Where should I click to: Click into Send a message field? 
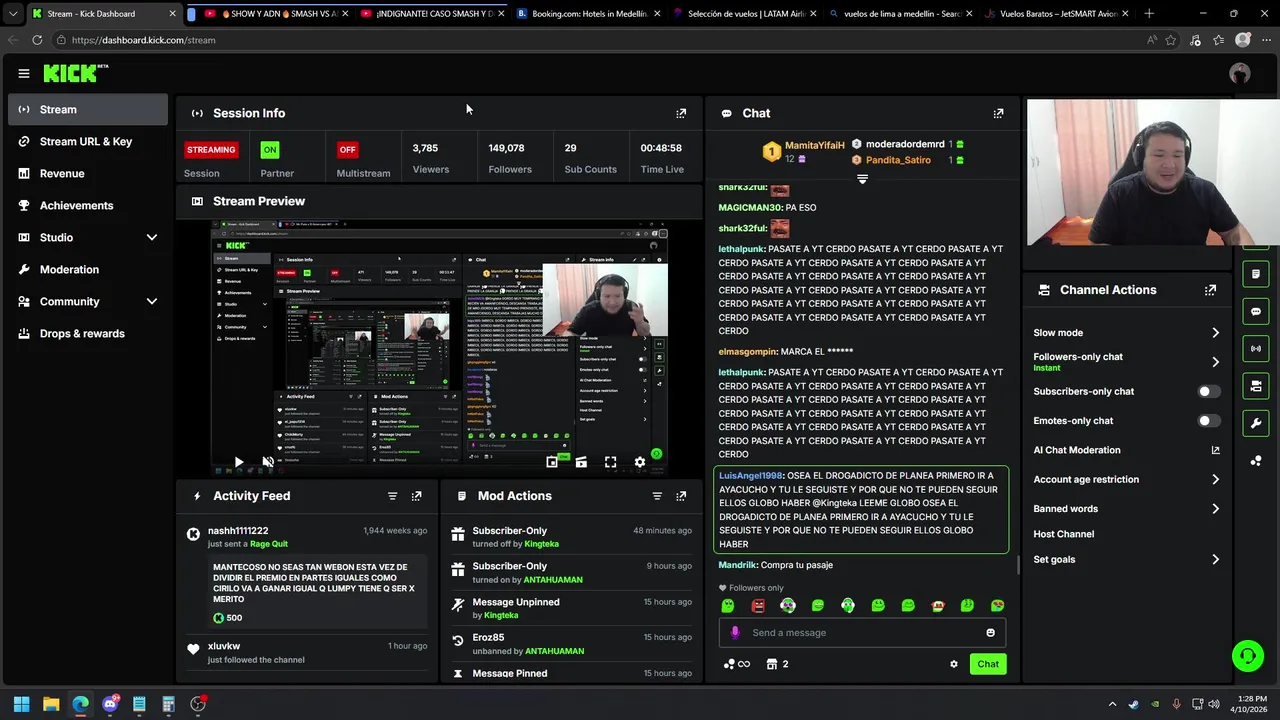point(862,632)
